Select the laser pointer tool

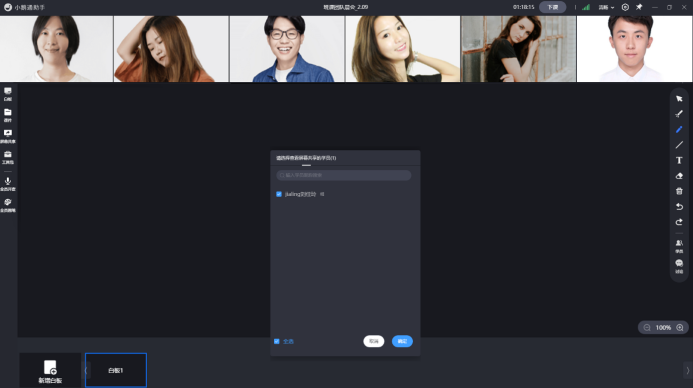pyautogui.click(x=679, y=114)
